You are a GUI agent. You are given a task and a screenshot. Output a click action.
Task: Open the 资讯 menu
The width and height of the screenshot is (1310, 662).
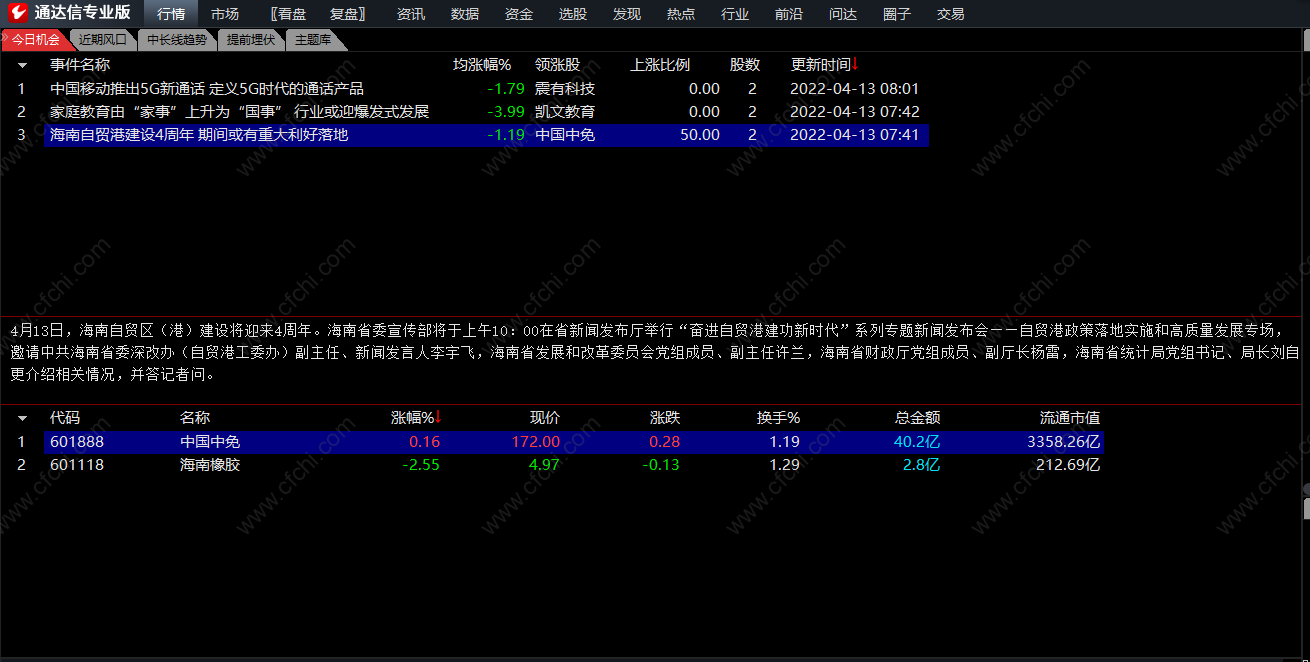point(411,14)
